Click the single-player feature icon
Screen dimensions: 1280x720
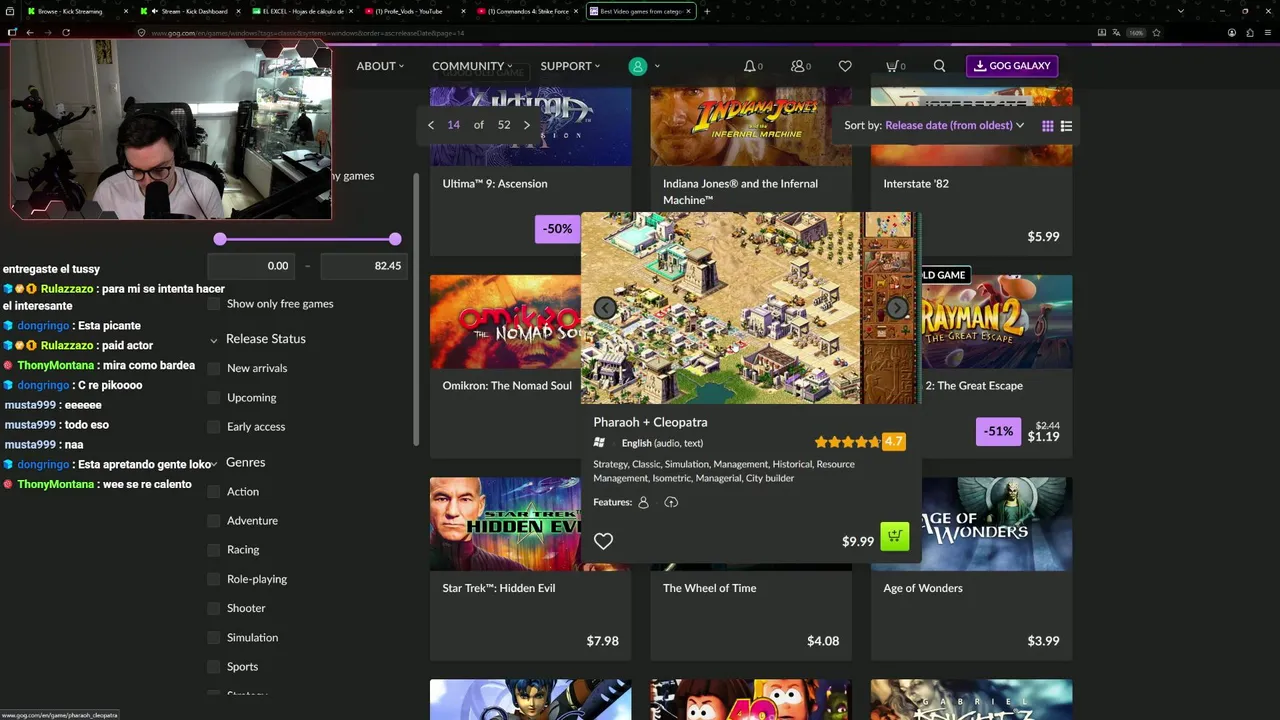click(x=643, y=502)
